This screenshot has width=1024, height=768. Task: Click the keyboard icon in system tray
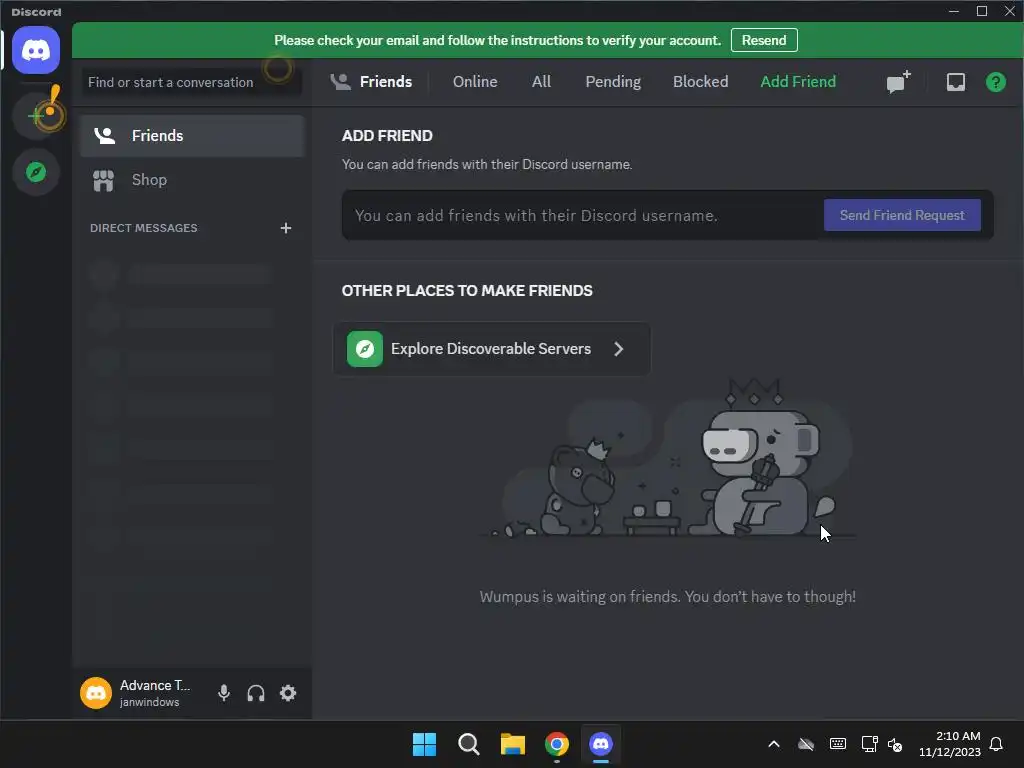tap(838, 744)
